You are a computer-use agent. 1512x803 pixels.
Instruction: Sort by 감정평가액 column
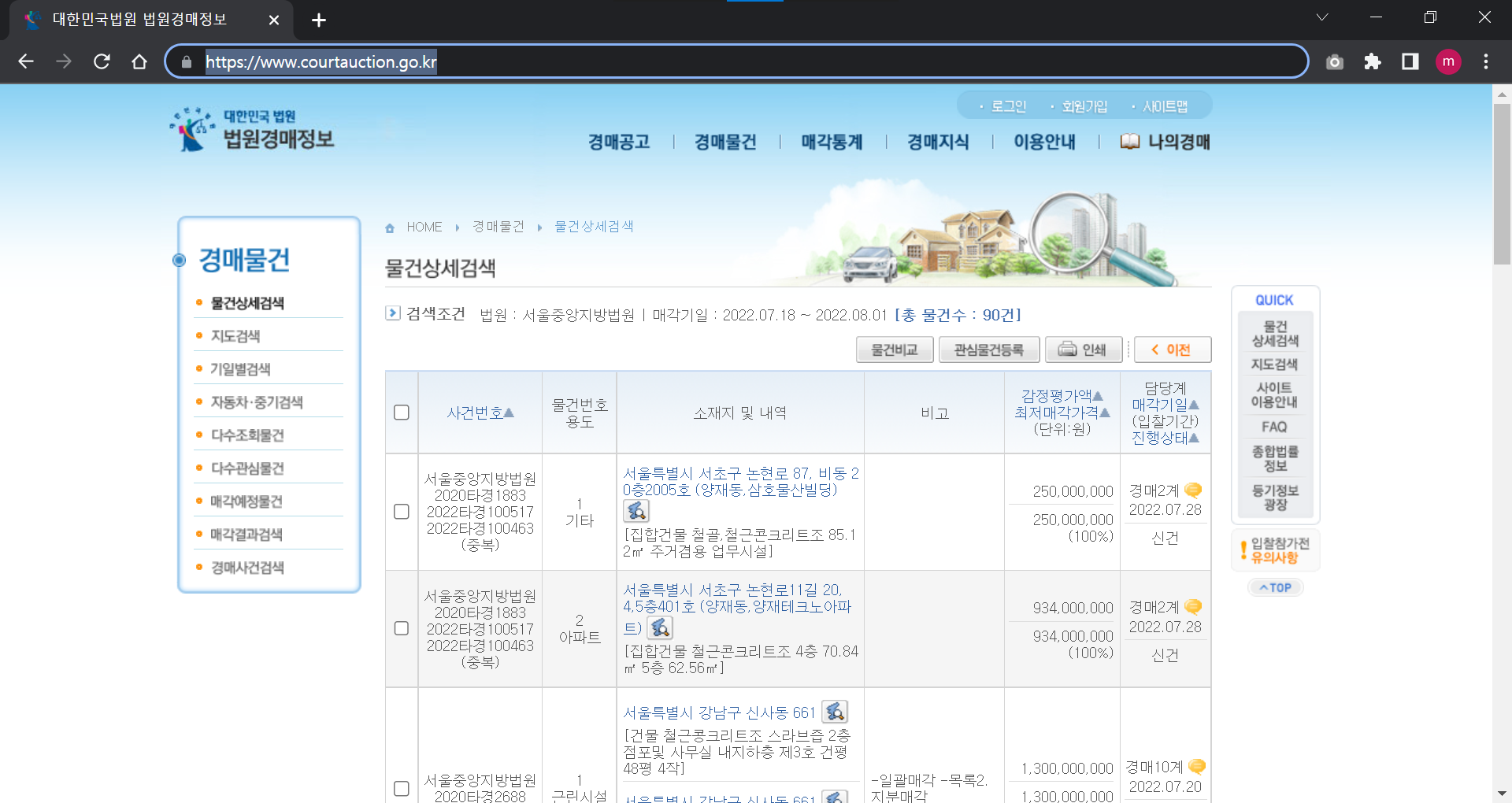click(x=1062, y=395)
